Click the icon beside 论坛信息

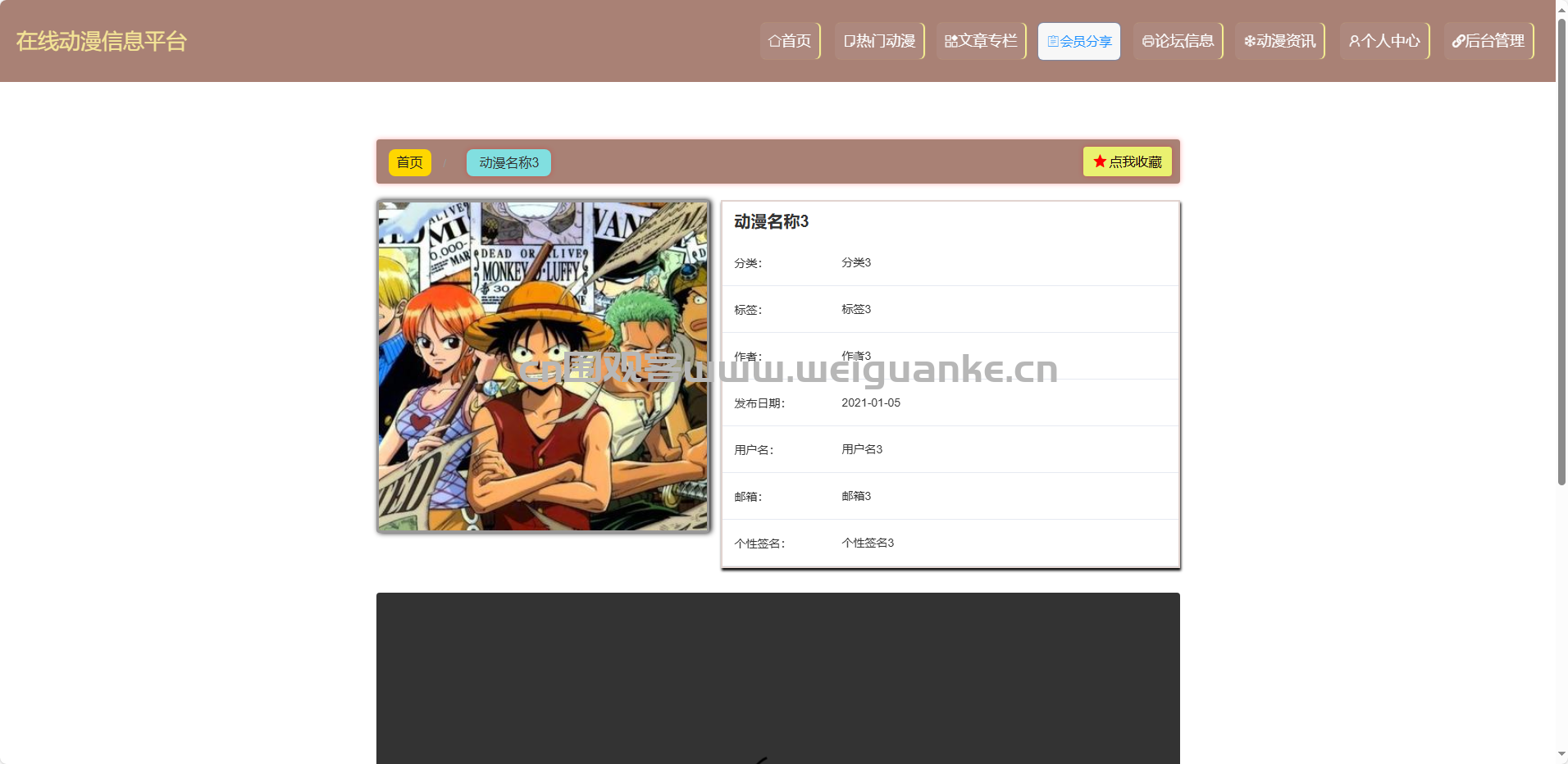tap(1148, 41)
